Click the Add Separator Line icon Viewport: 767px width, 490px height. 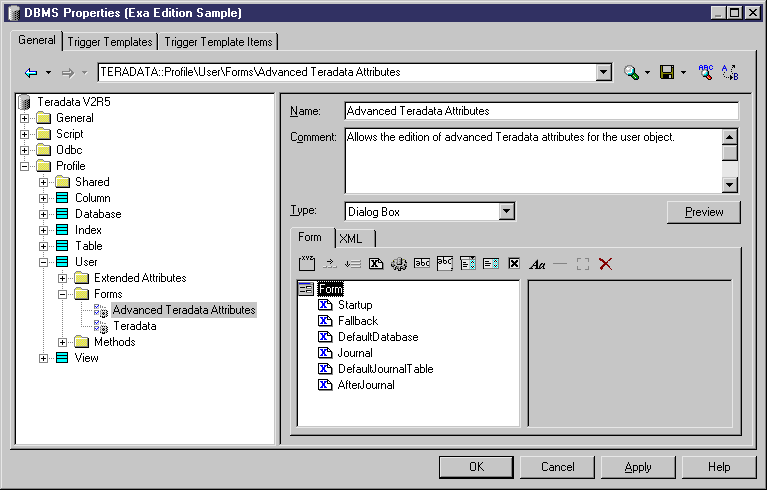[x=560, y=264]
